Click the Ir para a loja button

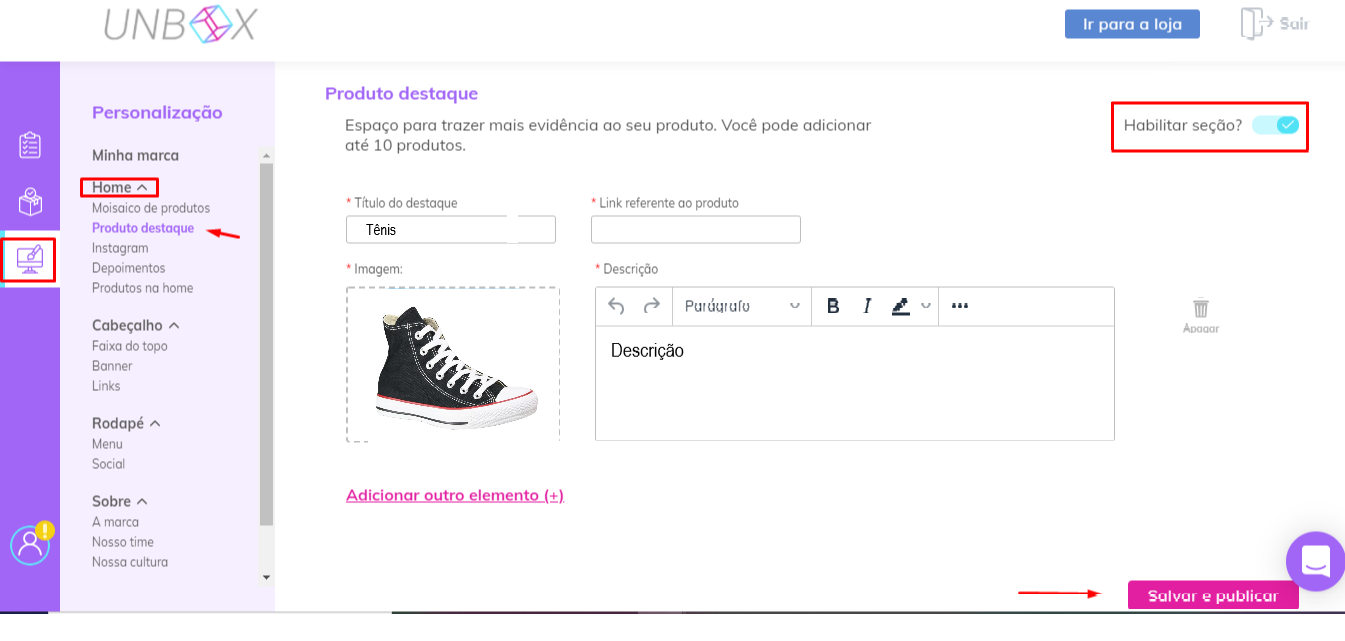coord(1132,24)
